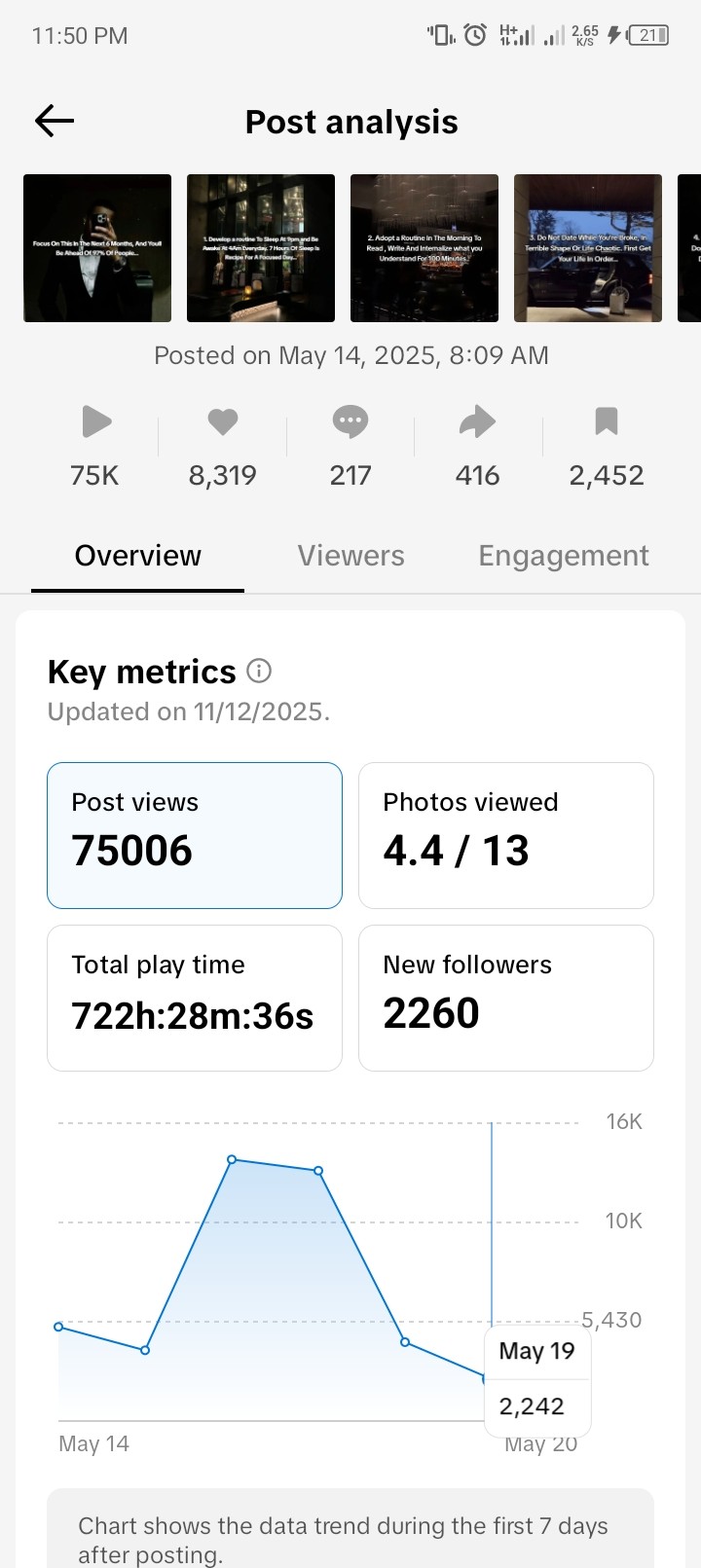
Task: Click the chart peak data point
Action: click(232, 1159)
